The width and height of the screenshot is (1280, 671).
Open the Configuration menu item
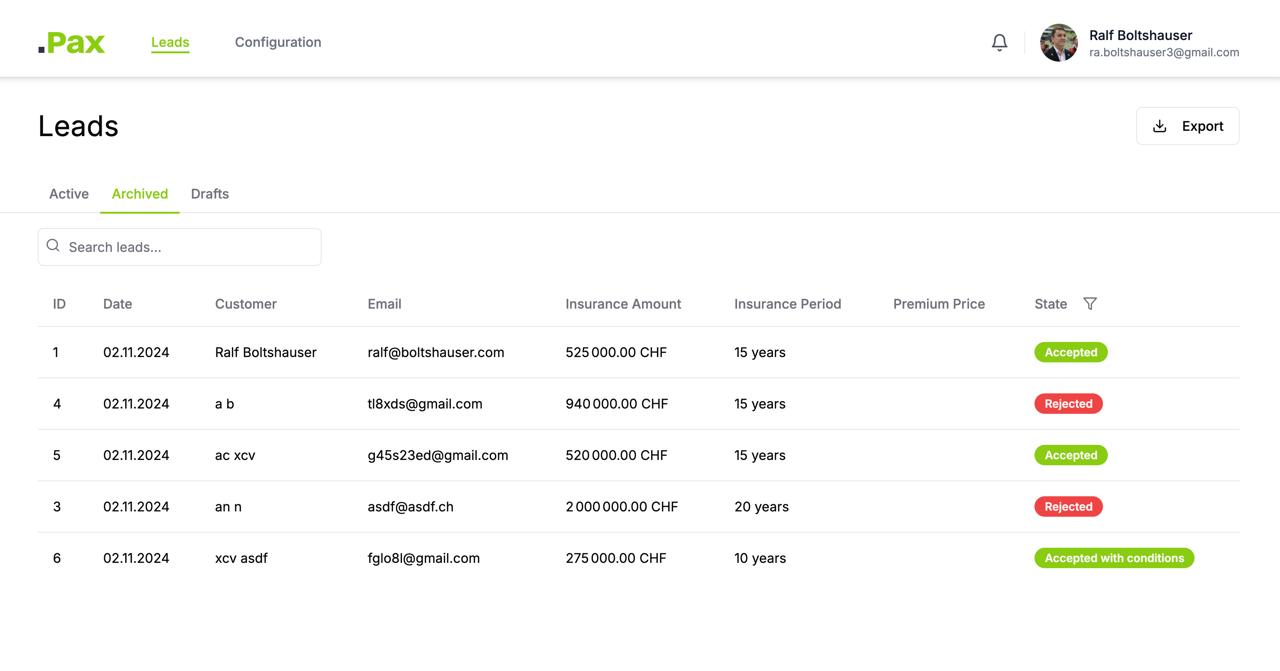point(278,42)
